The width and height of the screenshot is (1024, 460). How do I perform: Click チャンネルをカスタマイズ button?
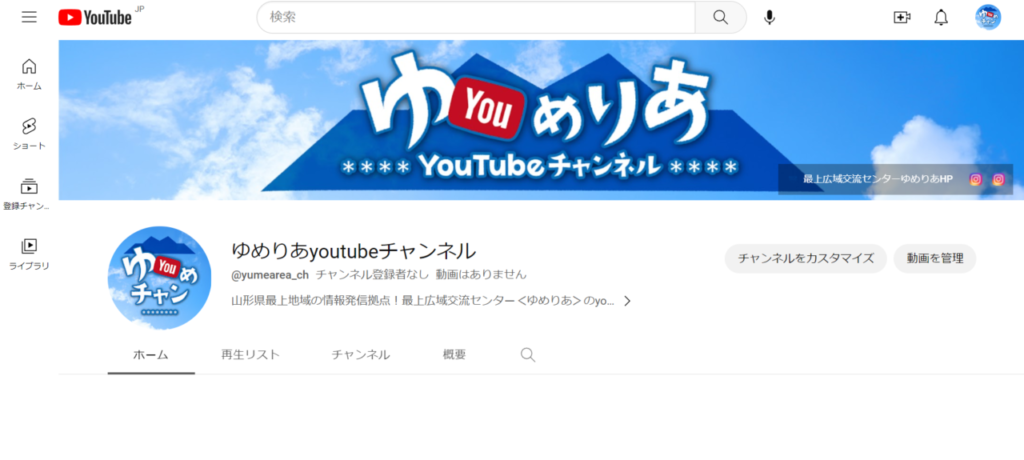(x=806, y=259)
